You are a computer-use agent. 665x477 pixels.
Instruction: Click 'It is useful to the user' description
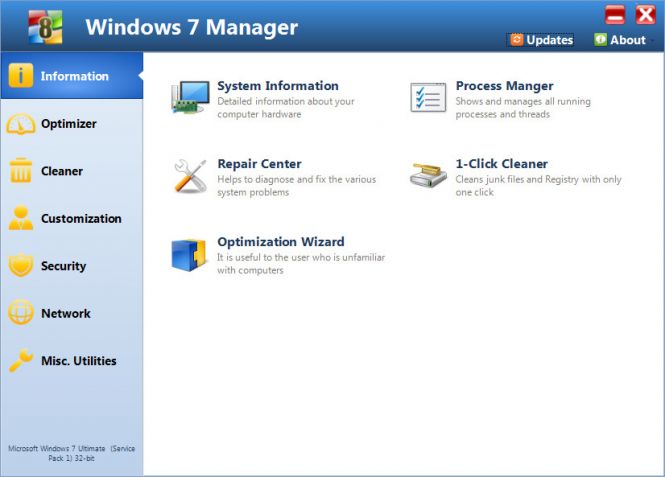click(301, 264)
